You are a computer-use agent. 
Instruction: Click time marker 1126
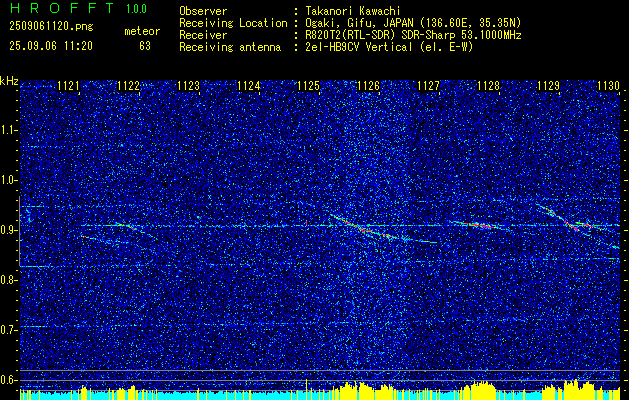point(369,86)
